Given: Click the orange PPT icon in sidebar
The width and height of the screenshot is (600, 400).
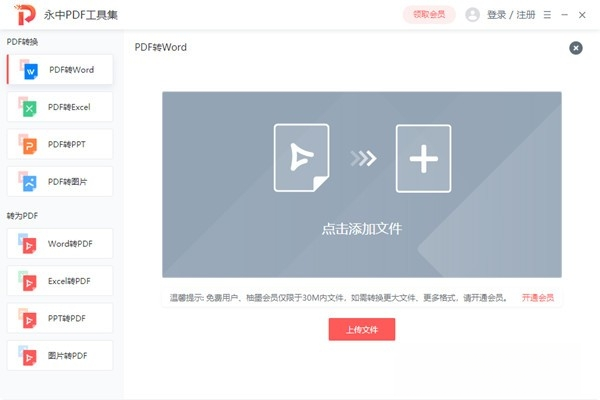Looking at the screenshot, I should 28,144.
